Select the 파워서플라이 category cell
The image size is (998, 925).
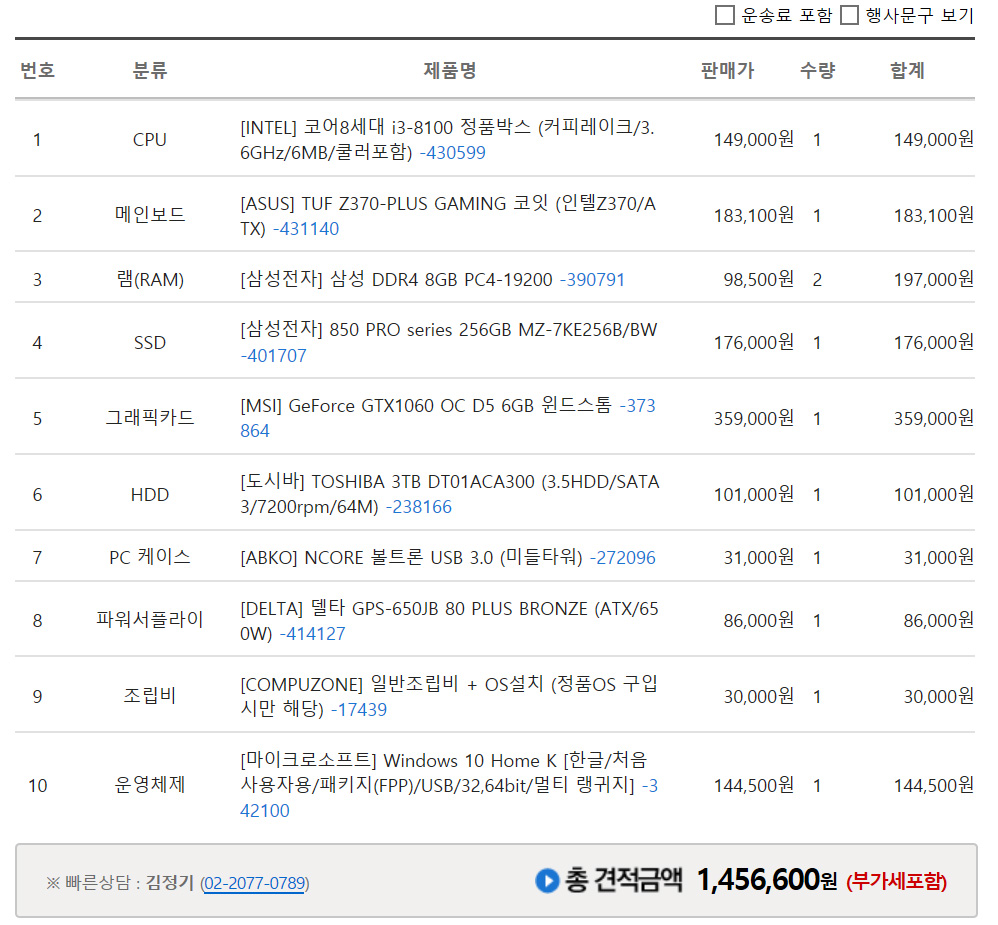pyautogui.click(x=150, y=620)
